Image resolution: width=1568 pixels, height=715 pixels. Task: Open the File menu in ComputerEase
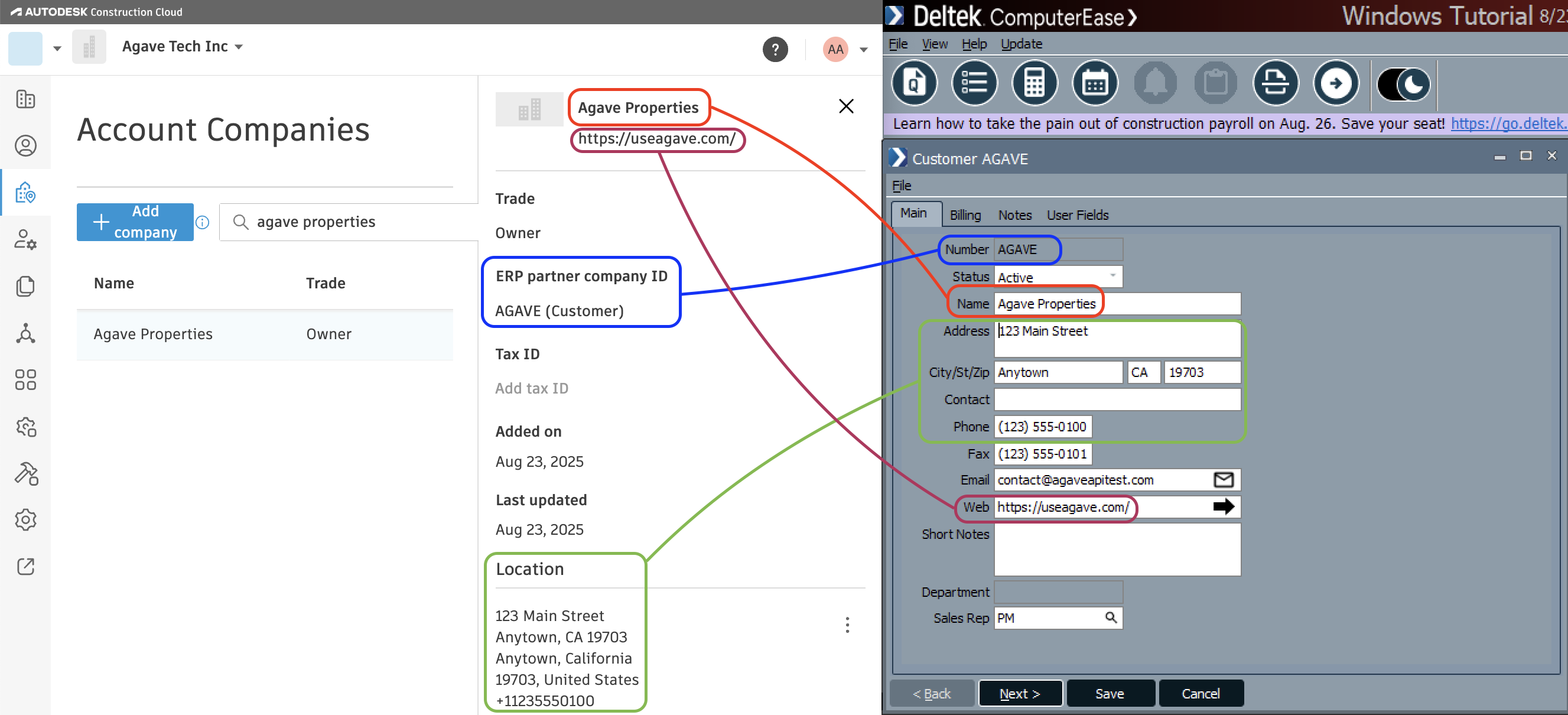coord(898,44)
